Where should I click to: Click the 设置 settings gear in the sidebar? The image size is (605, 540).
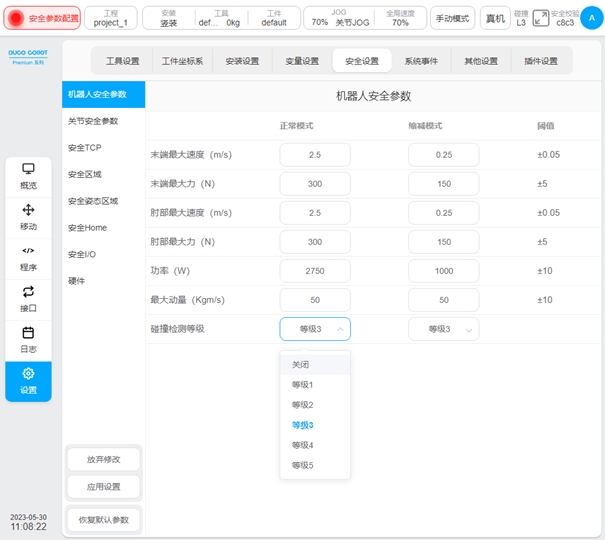coord(28,381)
